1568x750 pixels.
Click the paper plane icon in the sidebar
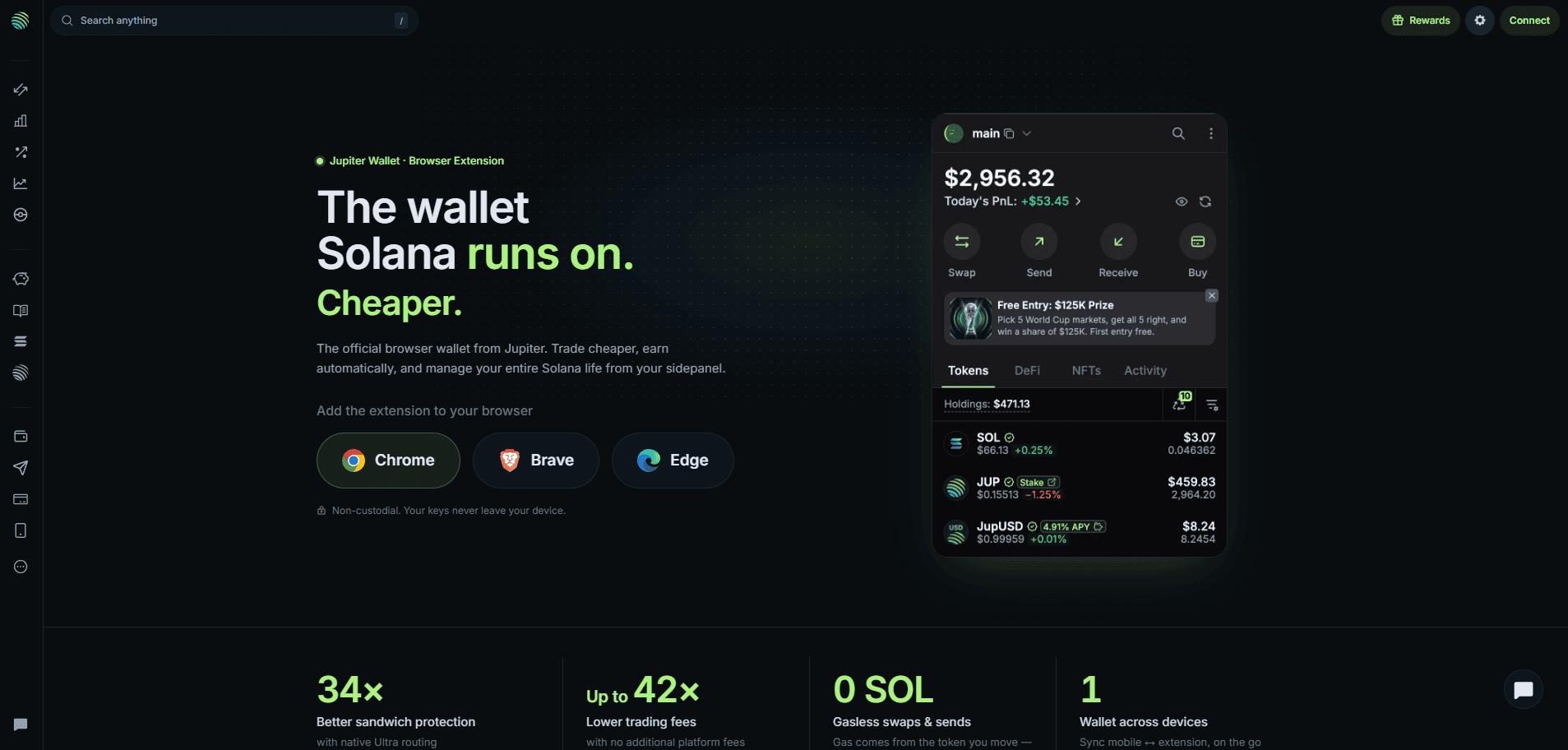[21, 468]
